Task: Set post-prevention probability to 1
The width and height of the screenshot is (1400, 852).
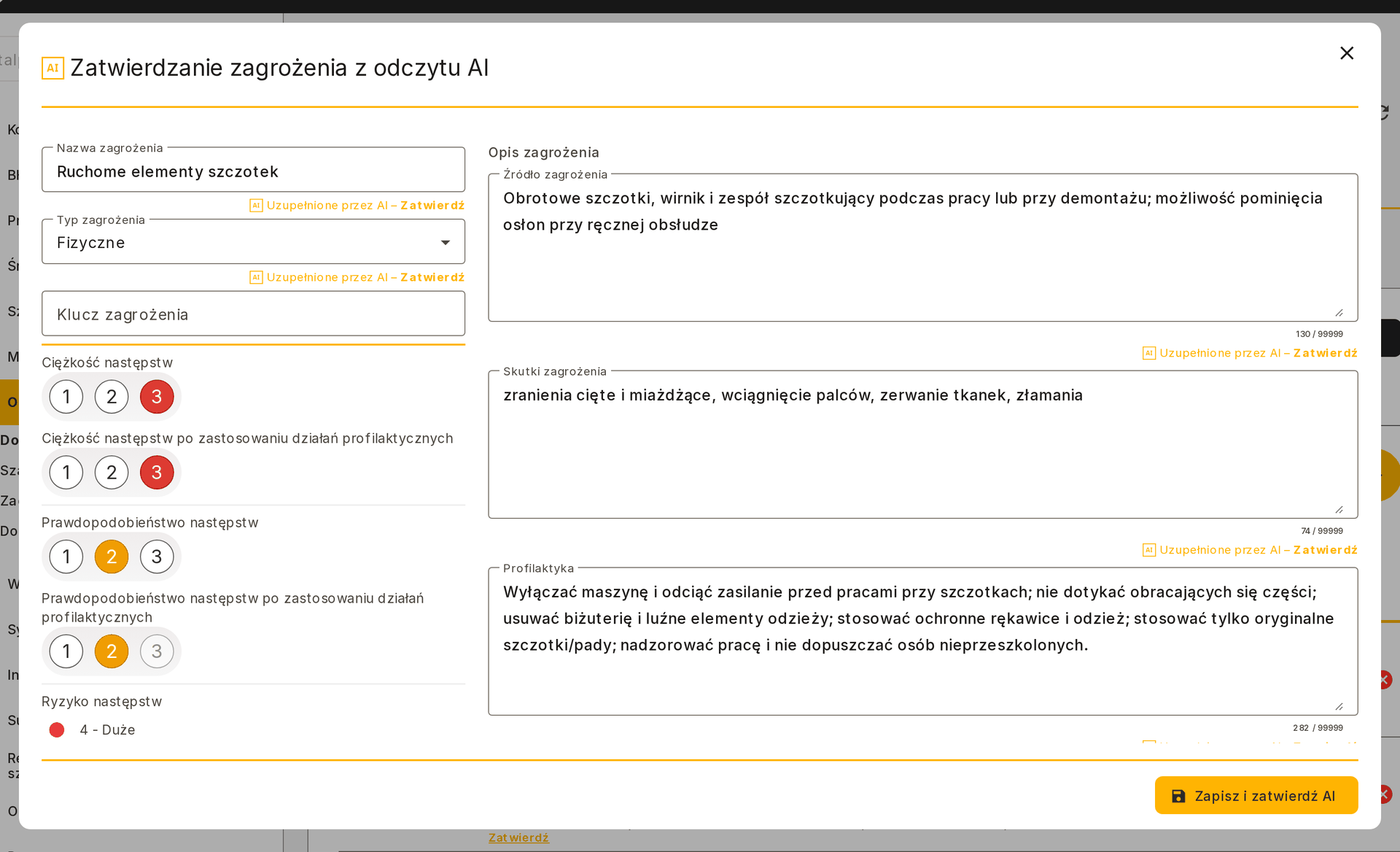Action: tap(66, 651)
